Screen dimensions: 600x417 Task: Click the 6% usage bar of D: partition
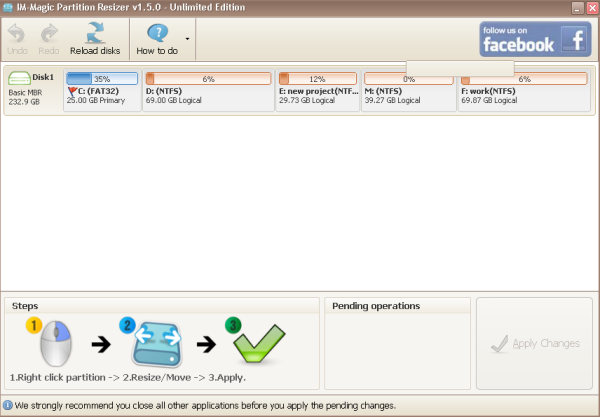pyautogui.click(x=209, y=79)
